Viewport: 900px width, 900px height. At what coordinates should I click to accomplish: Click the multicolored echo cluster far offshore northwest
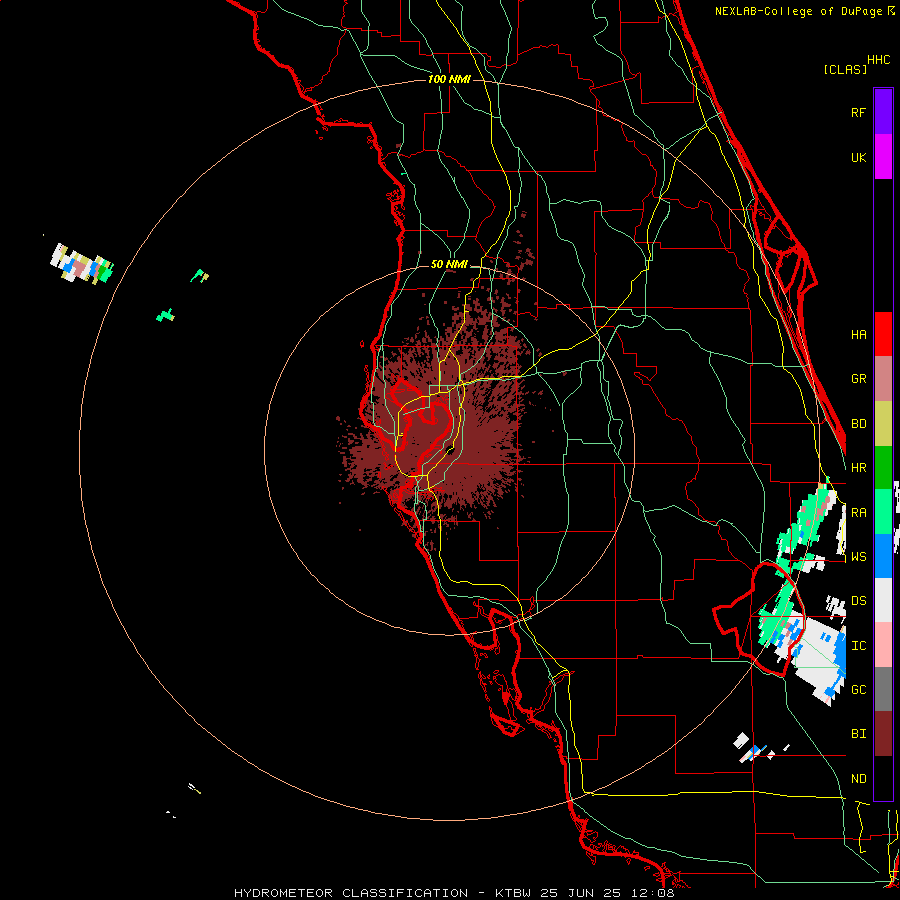pyautogui.click(x=82, y=263)
